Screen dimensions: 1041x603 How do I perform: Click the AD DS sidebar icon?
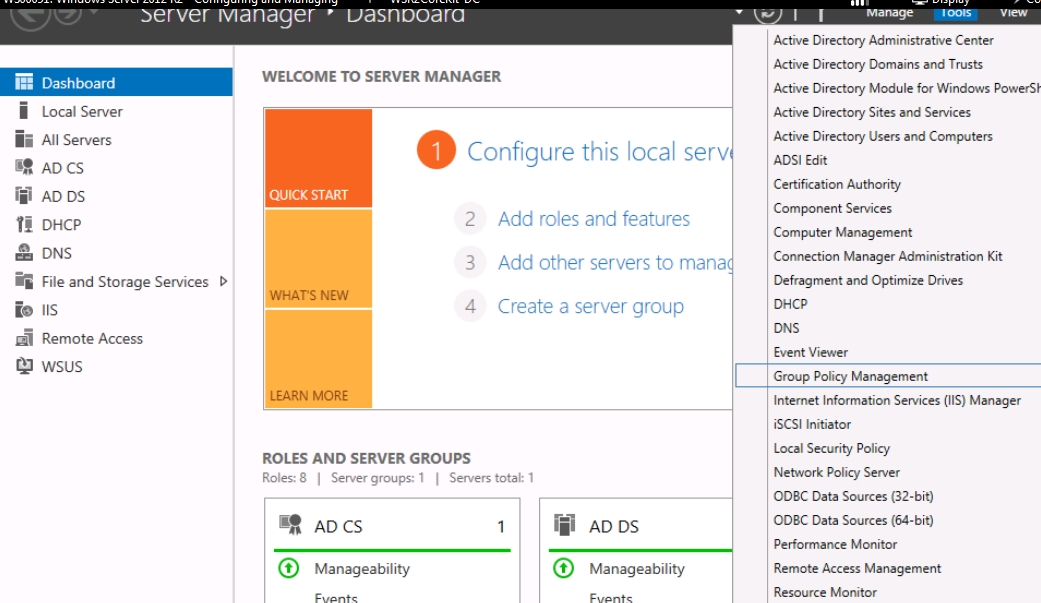click(24, 196)
